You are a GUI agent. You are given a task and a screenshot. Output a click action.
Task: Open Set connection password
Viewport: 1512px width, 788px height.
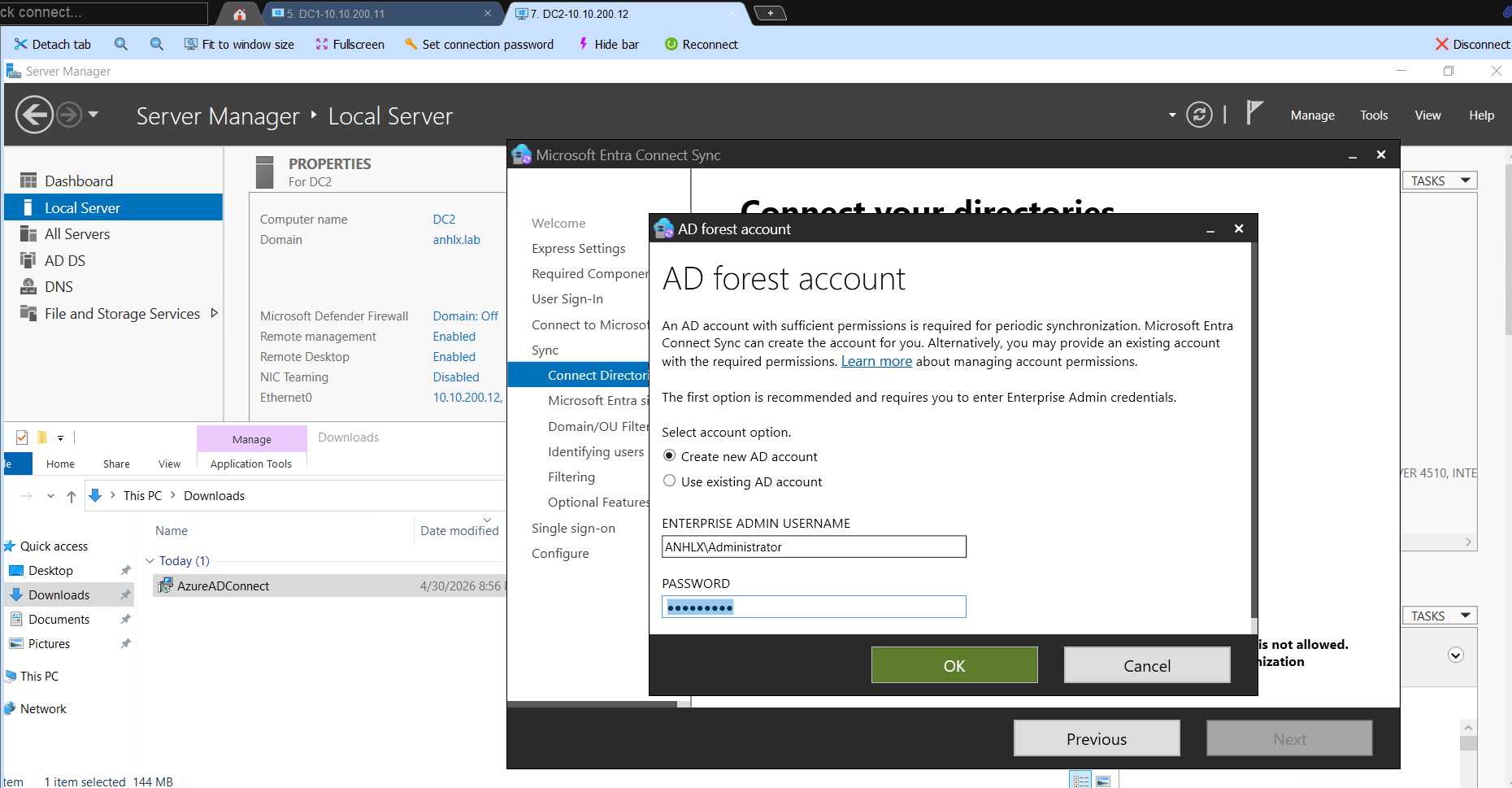[x=479, y=44]
